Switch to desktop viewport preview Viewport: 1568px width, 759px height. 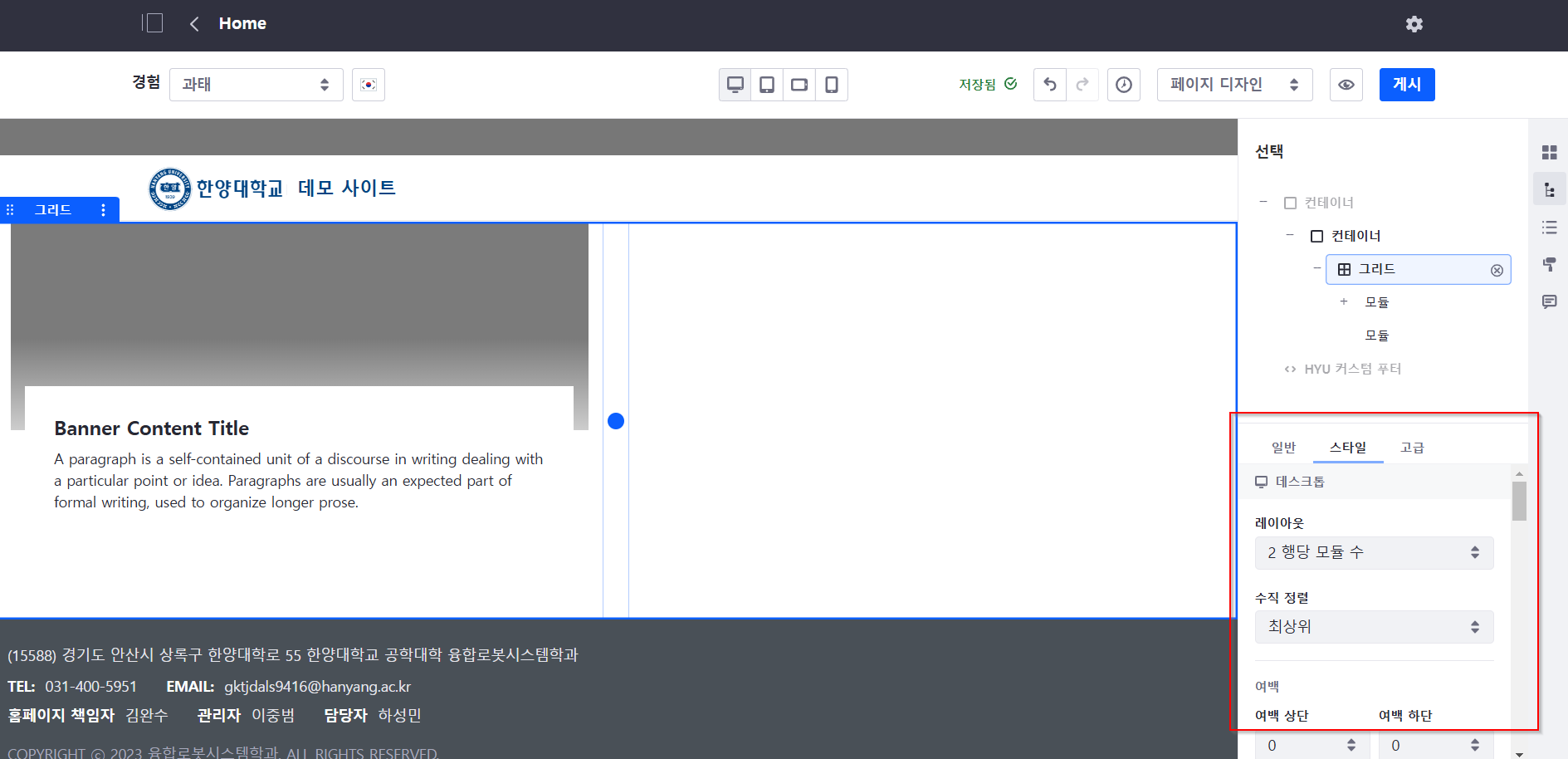coord(735,85)
